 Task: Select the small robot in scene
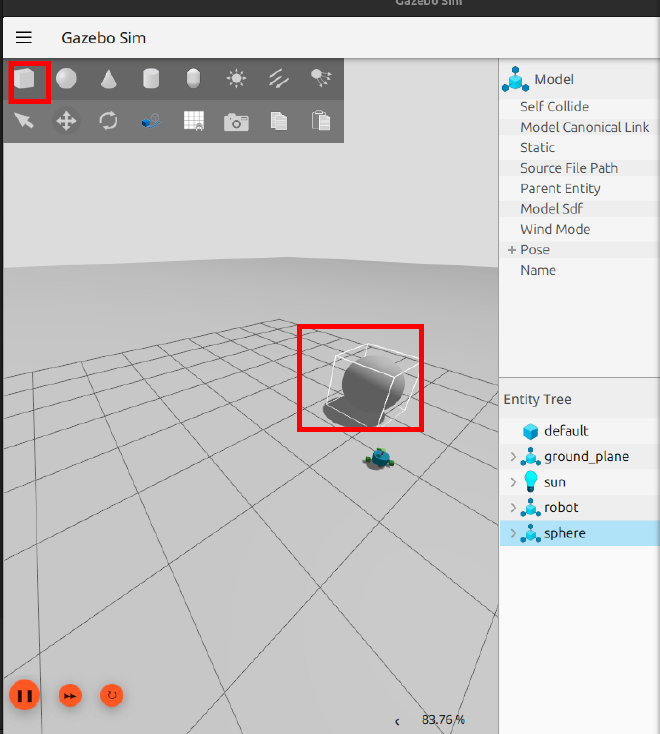(x=380, y=458)
